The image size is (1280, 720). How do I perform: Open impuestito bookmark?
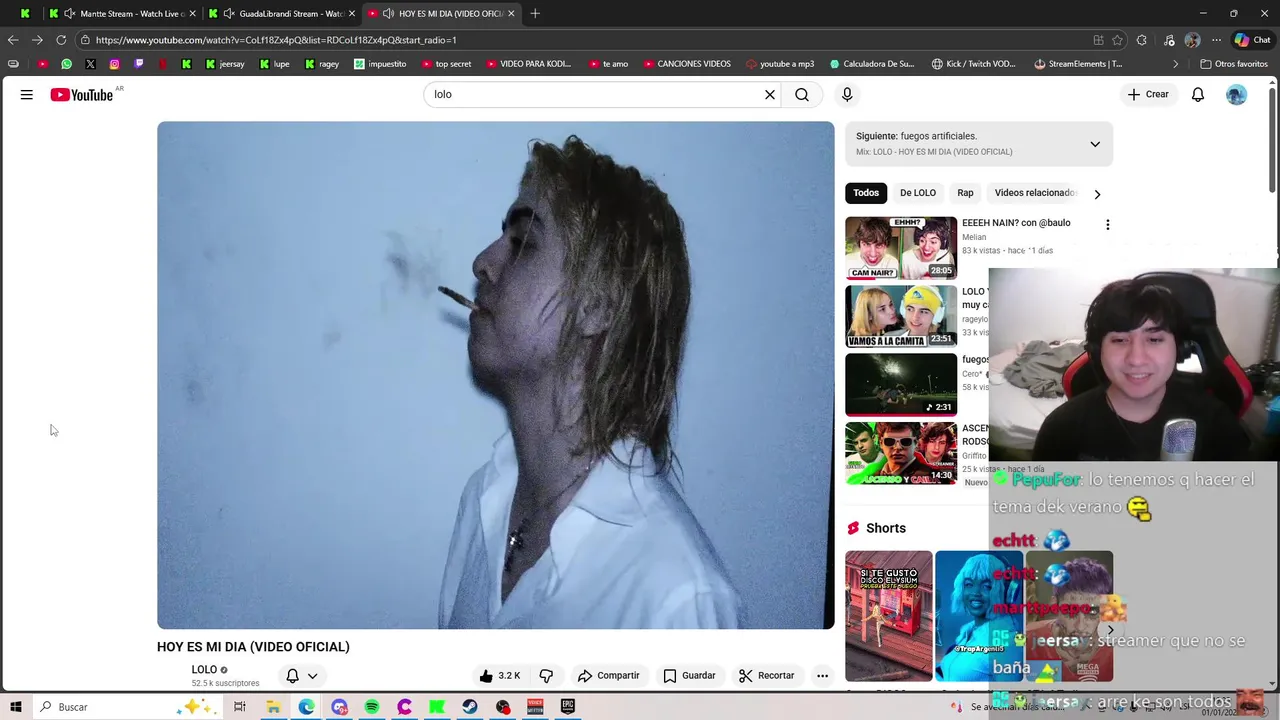click(x=380, y=64)
